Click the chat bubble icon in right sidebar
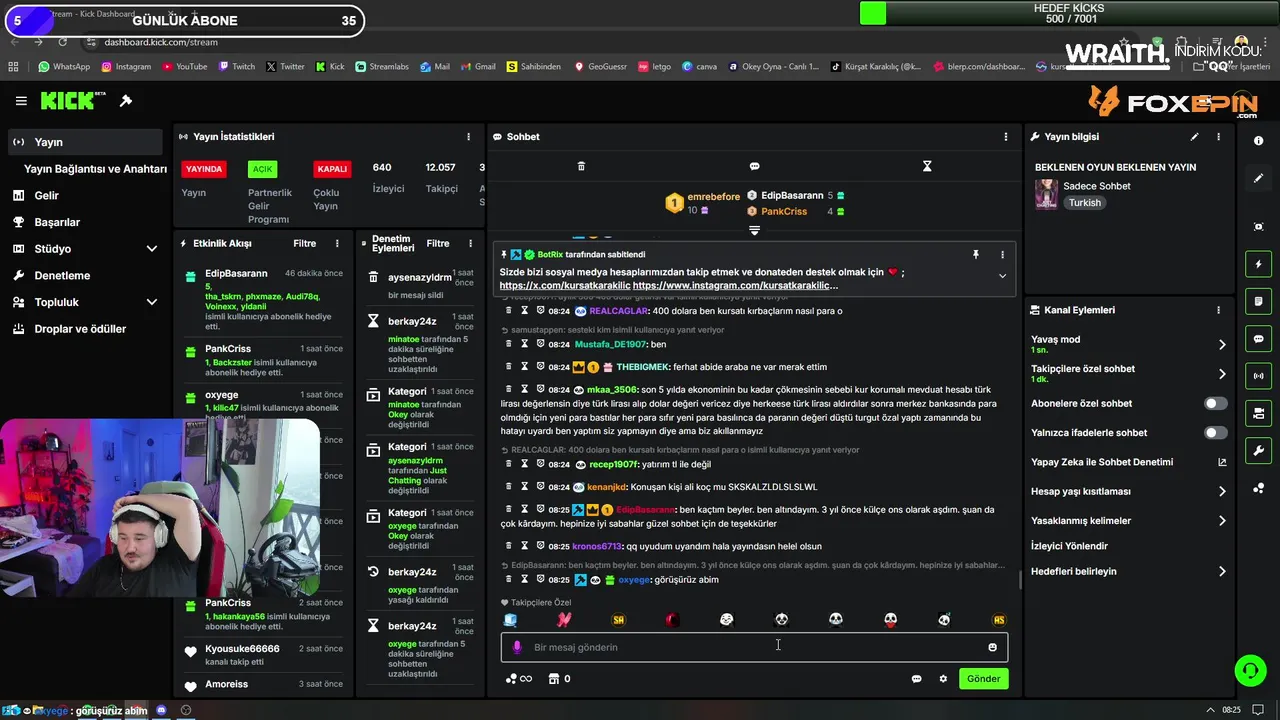Screen dimensions: 1280x720 coord(1258,339)
